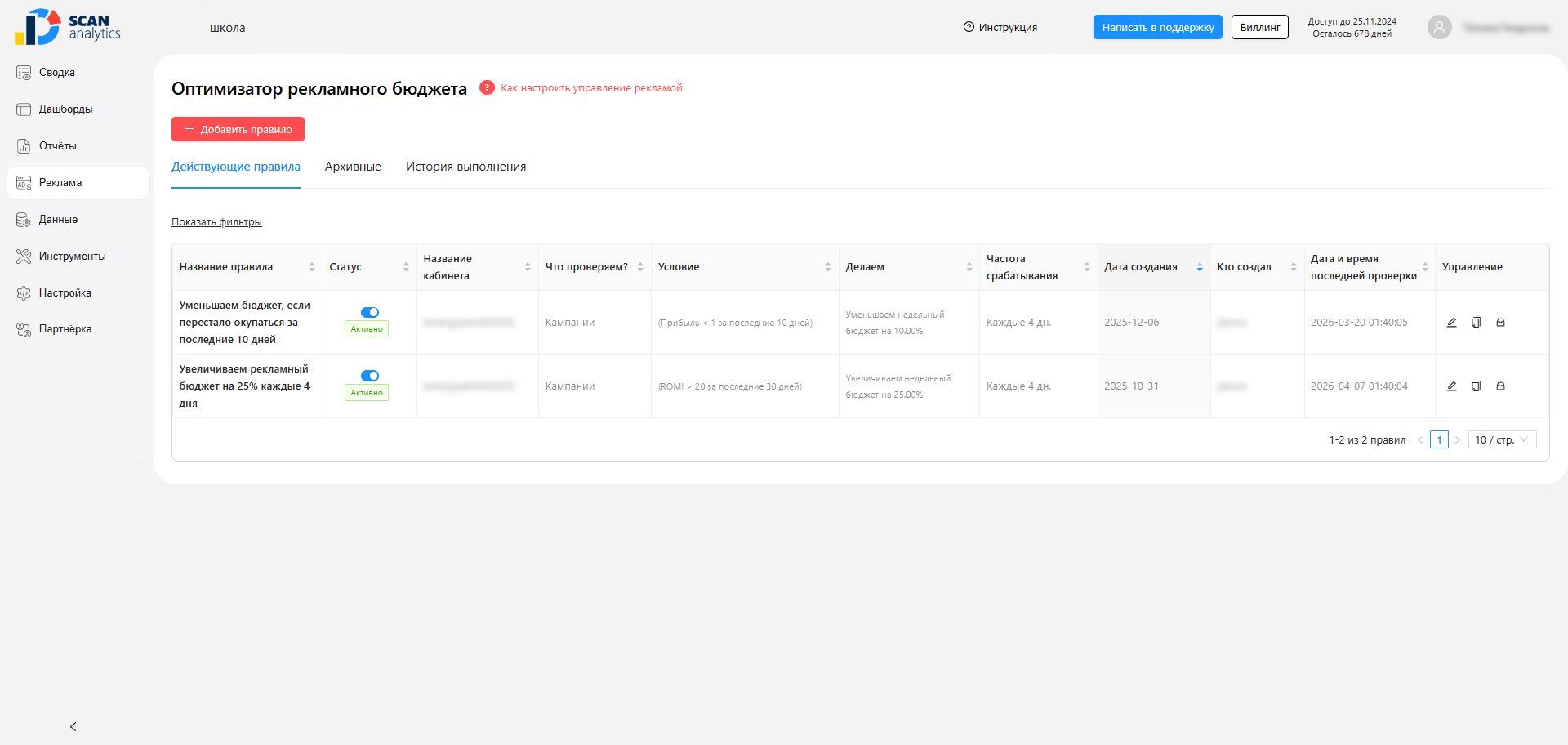Viewport: 1568px width, 745px height.
Task: Open the Данные sidebar icon
Action: pos(24,220)
